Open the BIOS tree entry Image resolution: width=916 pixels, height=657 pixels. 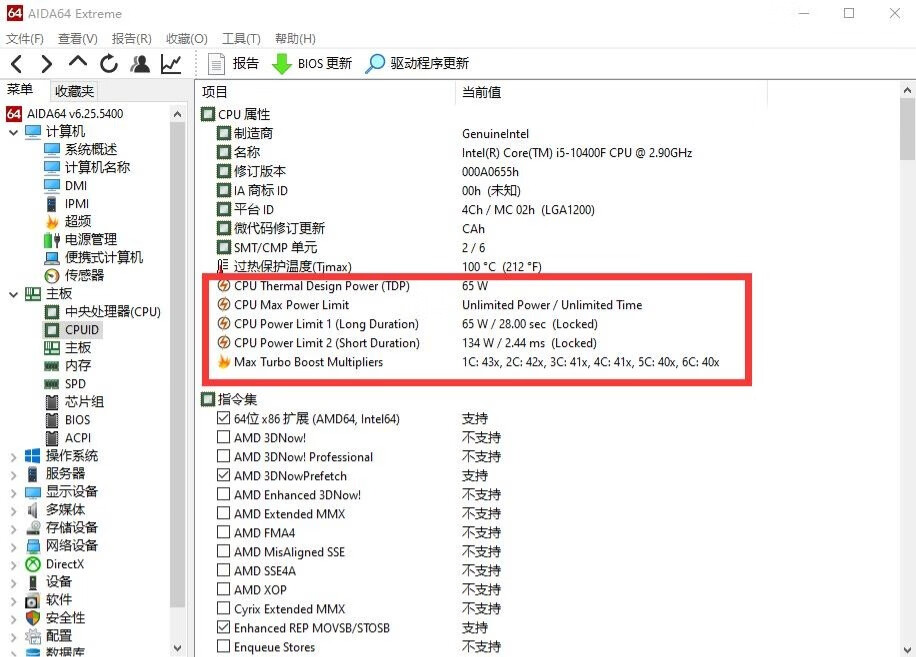point(77,420)
